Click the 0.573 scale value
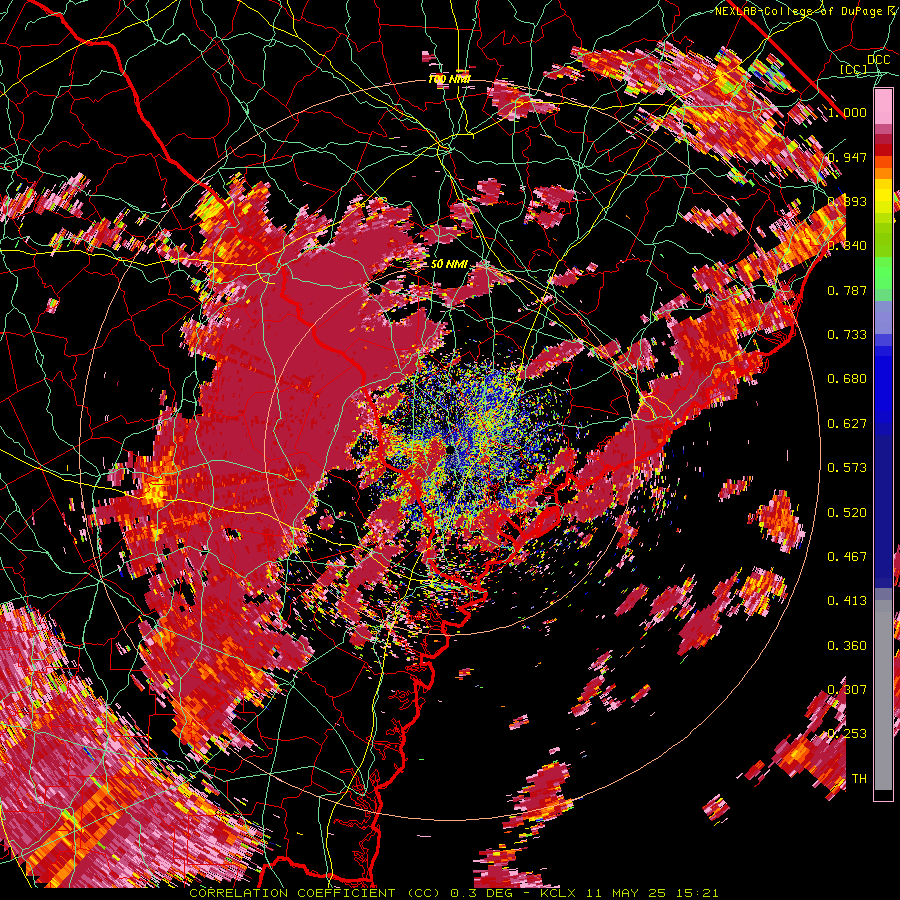The width and height of the screenshot is (900, 900). [x=847, y=467]
